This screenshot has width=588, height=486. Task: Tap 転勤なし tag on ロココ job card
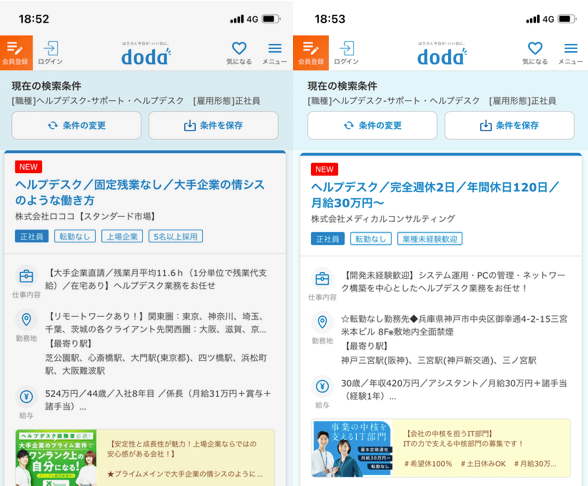coord(75,236)
